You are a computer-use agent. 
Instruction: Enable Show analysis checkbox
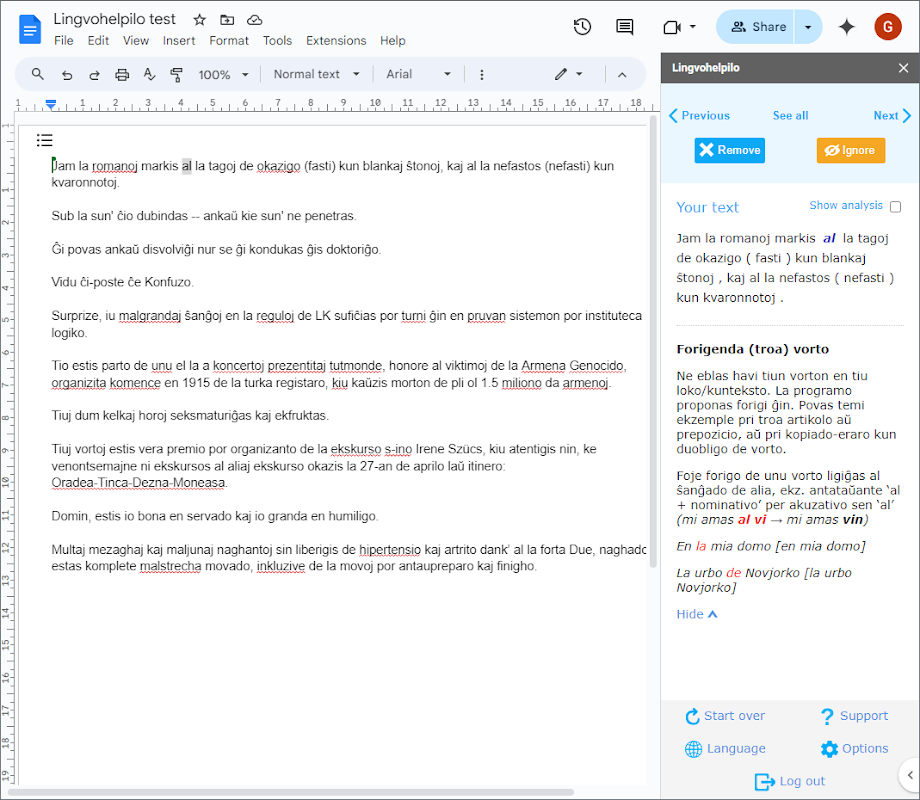(x=895, y=207)
